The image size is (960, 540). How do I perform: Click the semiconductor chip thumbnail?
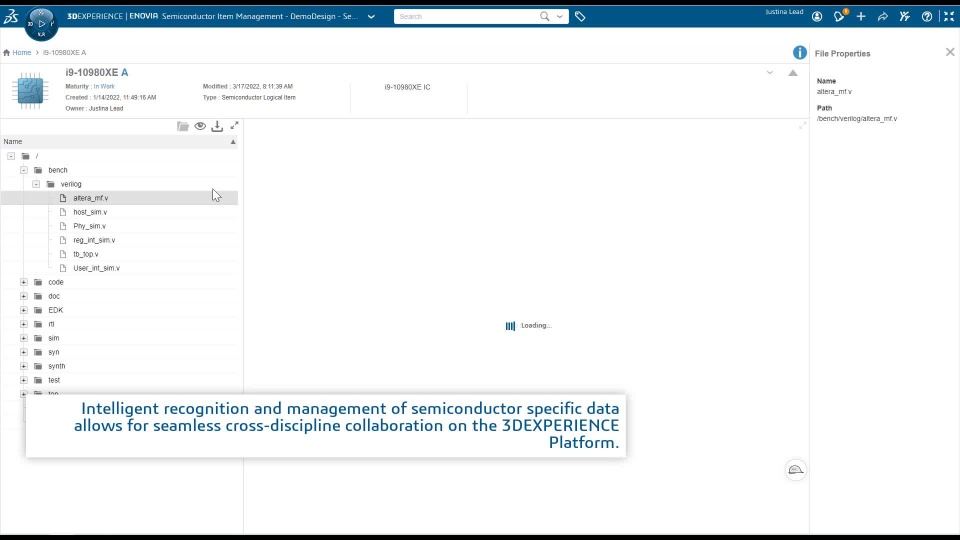tap(30, 91)
